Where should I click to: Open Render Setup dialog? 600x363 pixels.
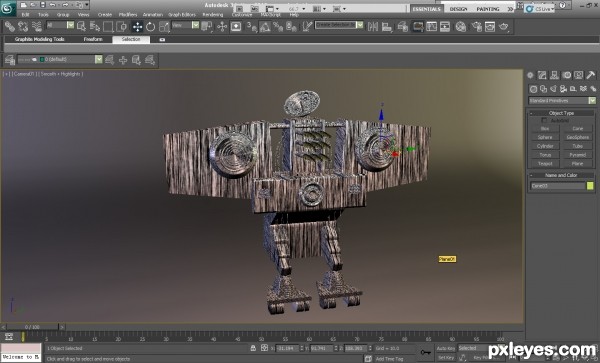476,26
